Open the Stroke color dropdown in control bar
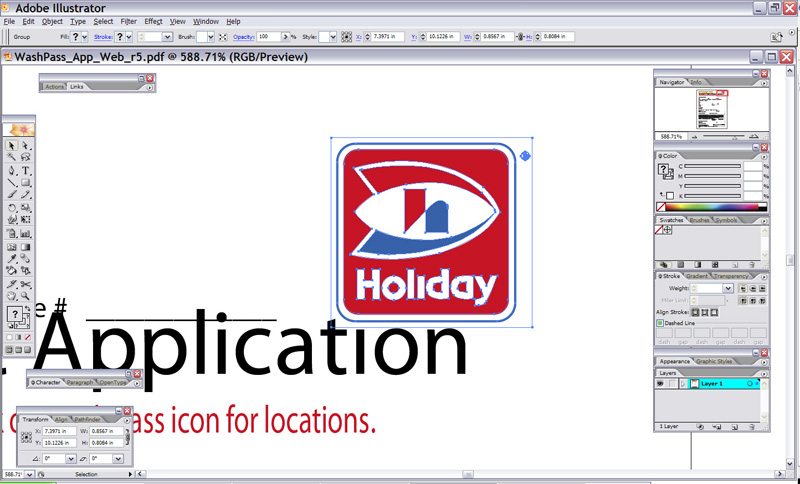Viewport: 800px width, 484px height. pos(129,37)
